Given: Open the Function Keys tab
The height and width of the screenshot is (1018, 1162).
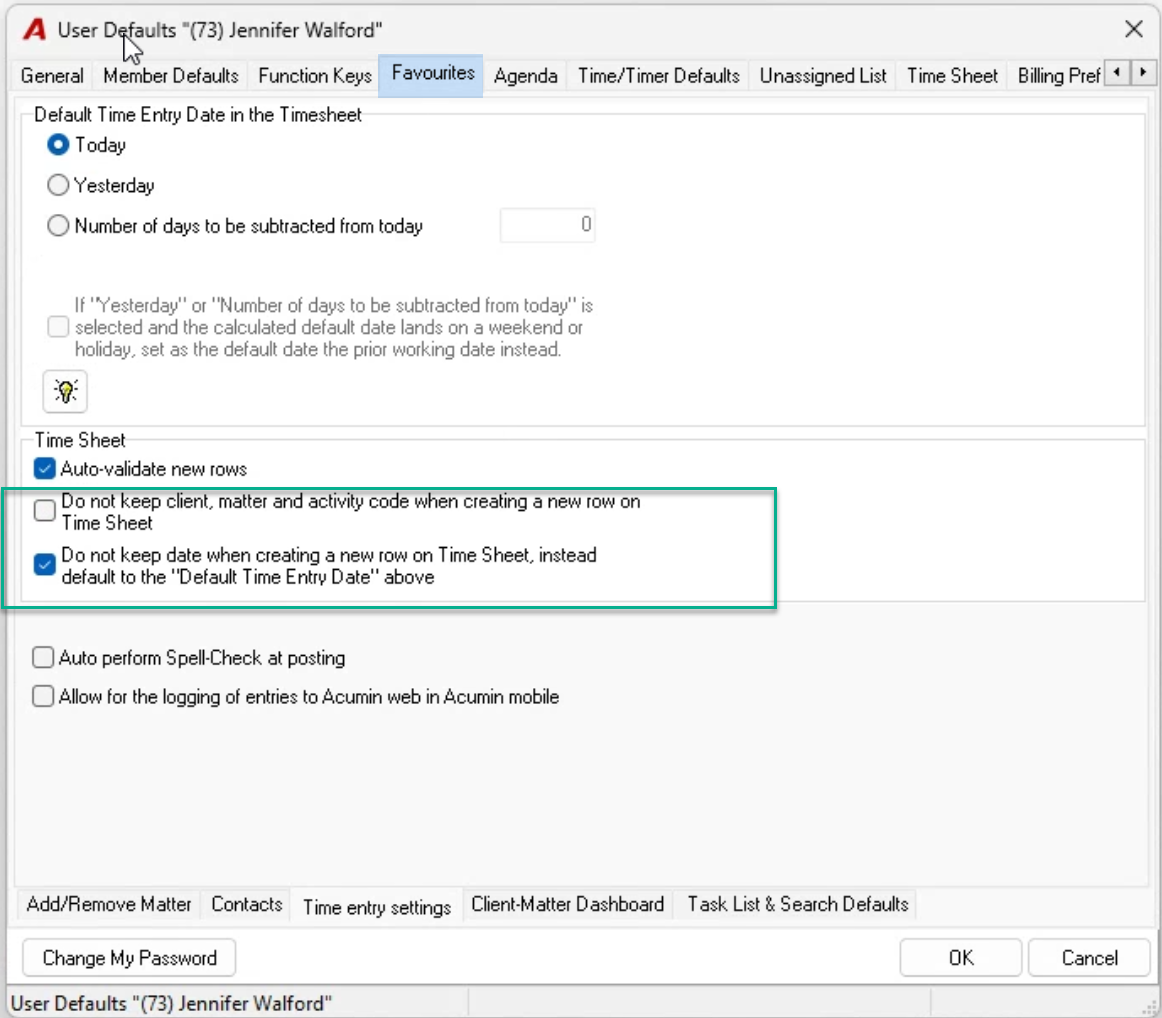Looking at the screenshot, I should click(x=315, y=76).
